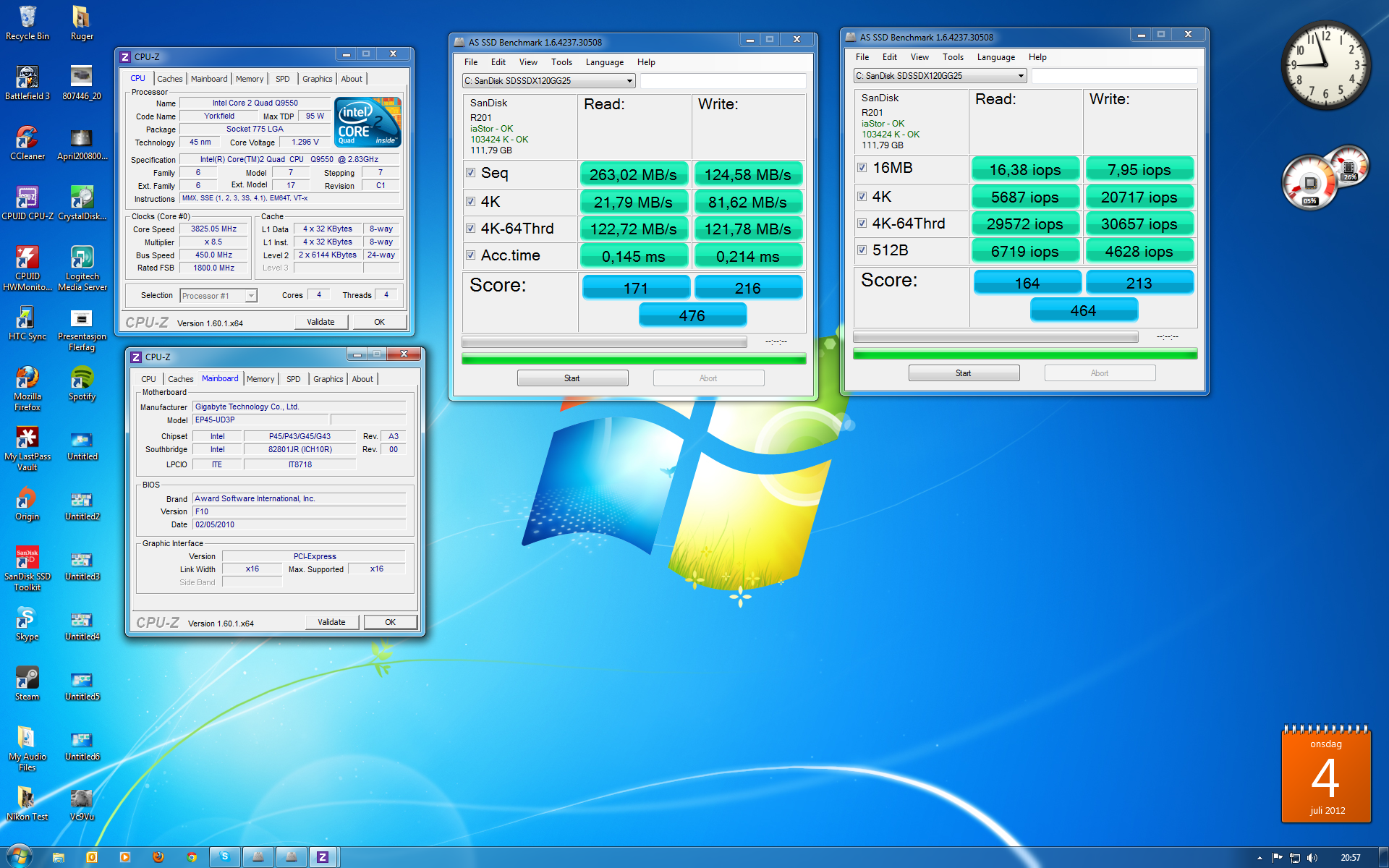Select the CPUID HWMonitor desktop icon
This screenshot has height=868, width=1389.
click(x=27, y=268)
